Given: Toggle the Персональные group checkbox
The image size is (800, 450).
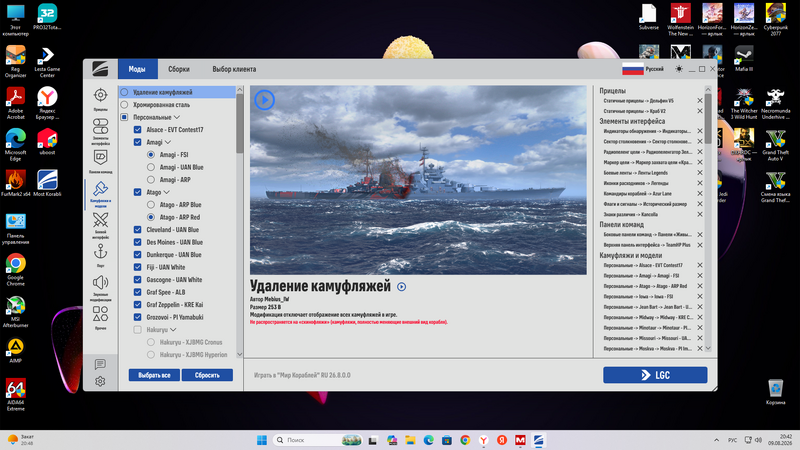Looking at the screenshot, I should pos(124,117).
